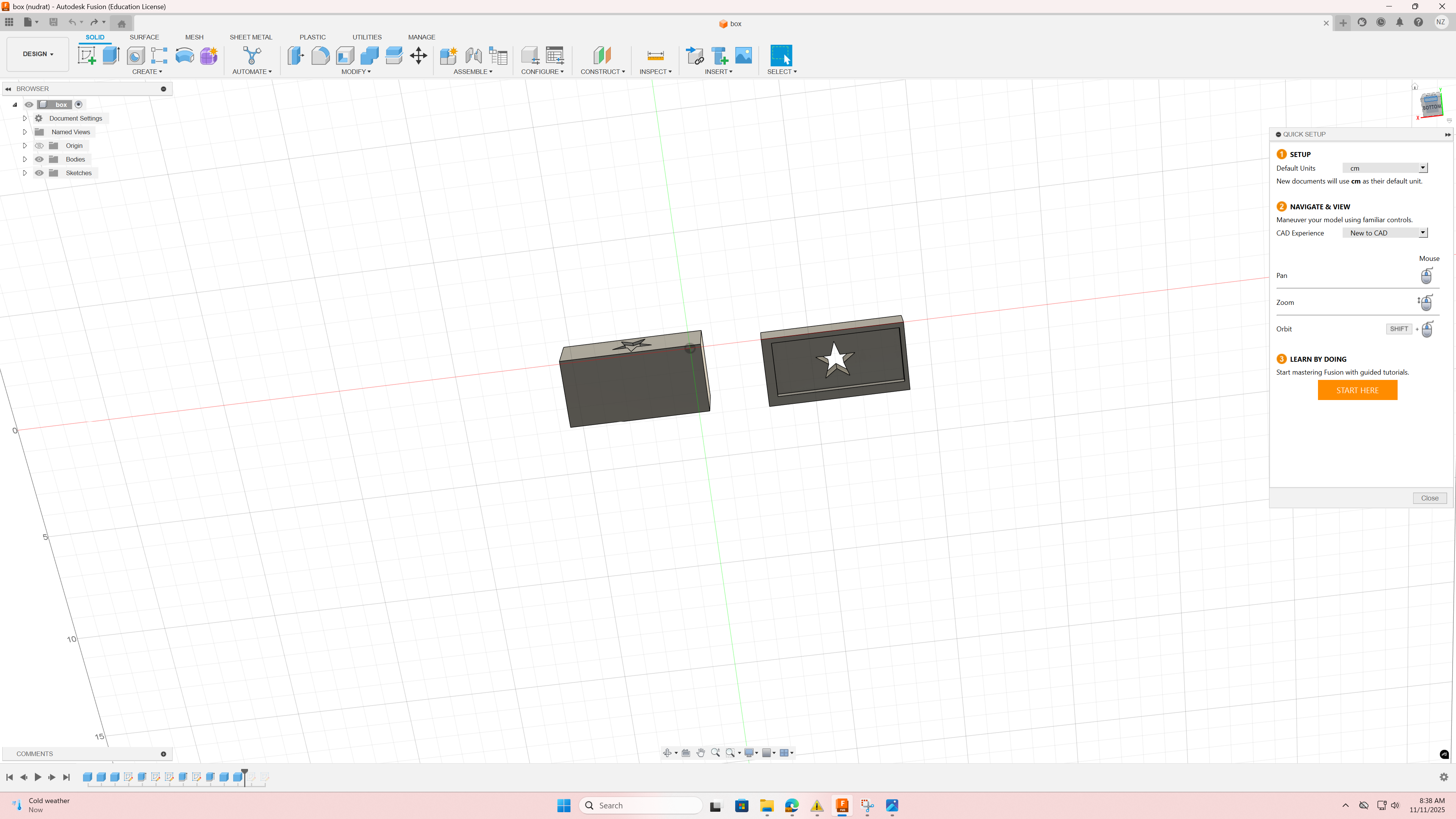1456x819 pixels.
Task: Expand the Named Views tree node
Action: 25,132
